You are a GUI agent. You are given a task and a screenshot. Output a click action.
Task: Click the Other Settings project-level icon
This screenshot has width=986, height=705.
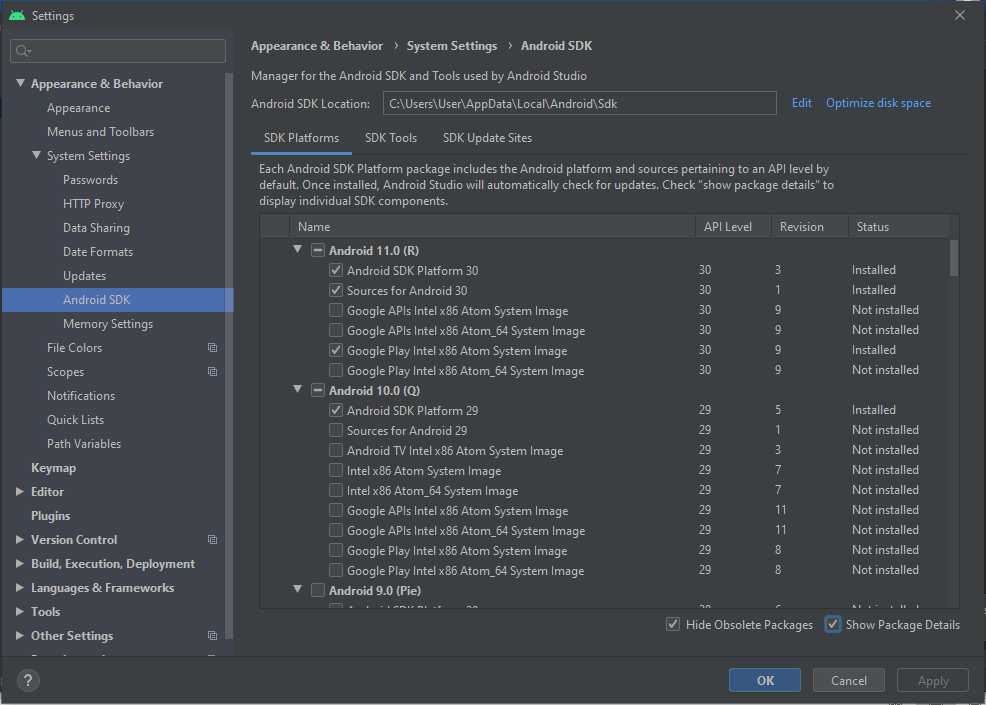212,636
